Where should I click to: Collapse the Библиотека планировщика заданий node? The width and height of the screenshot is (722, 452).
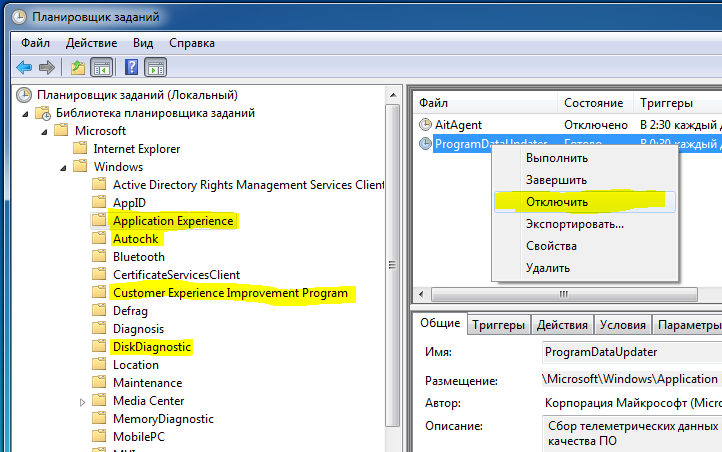tap(25, 114)
